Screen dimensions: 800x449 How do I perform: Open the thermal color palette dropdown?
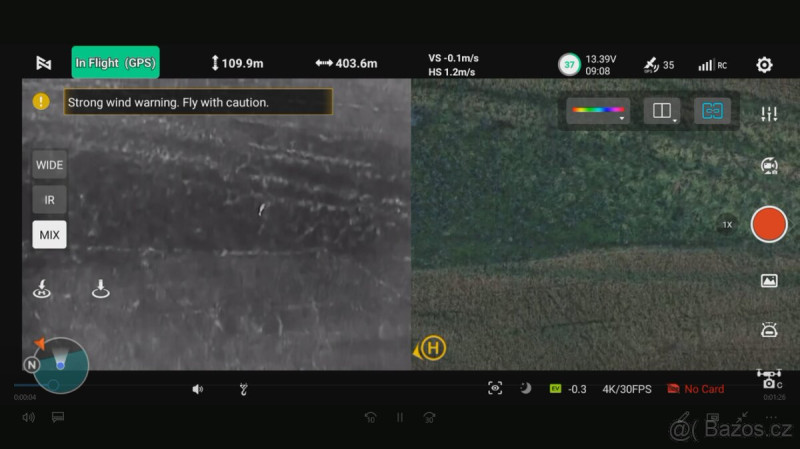pyautogui.click(x=598, y=111)
